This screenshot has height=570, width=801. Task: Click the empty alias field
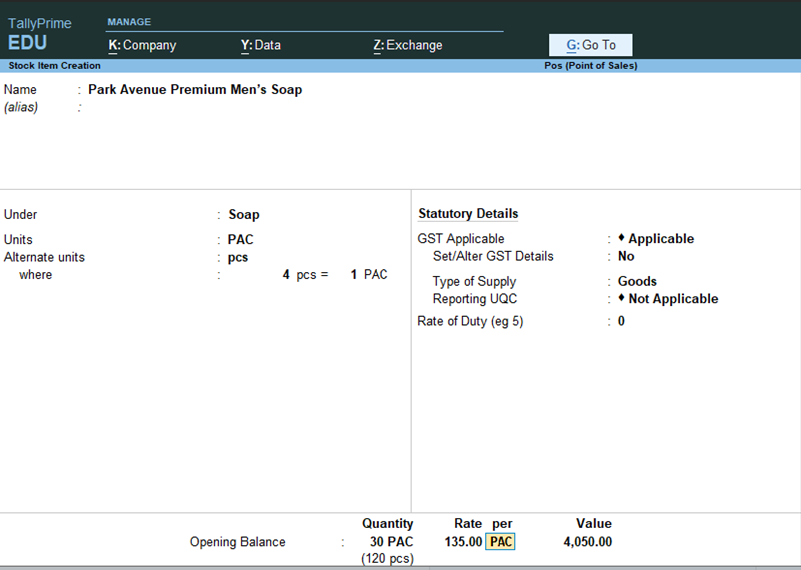click(194, 107)
